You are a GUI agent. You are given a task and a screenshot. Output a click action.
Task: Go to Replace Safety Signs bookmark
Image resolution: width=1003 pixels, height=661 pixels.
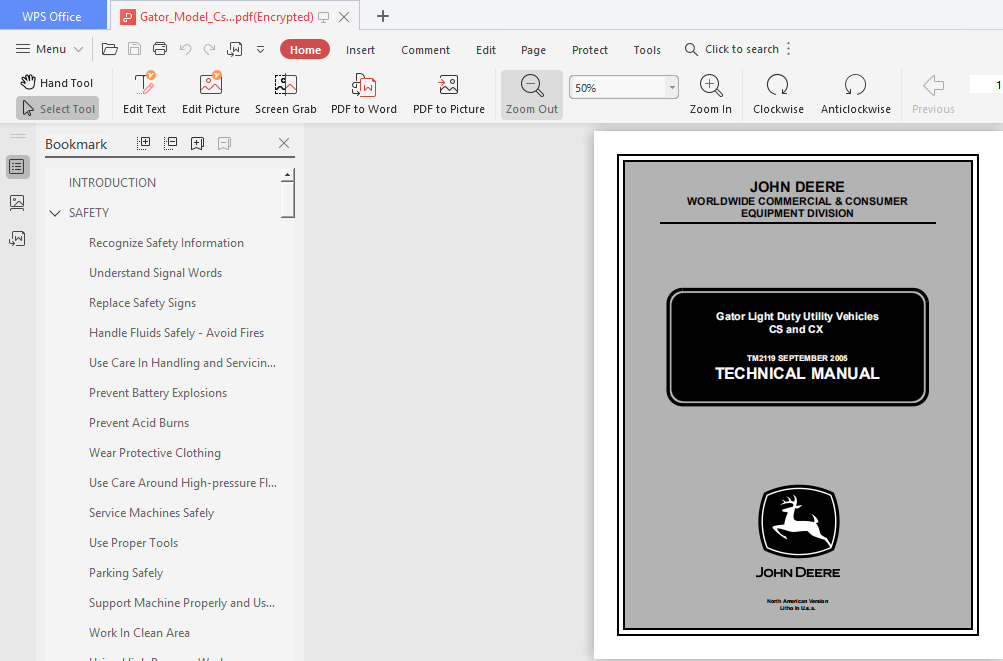[x=143, y=303]
